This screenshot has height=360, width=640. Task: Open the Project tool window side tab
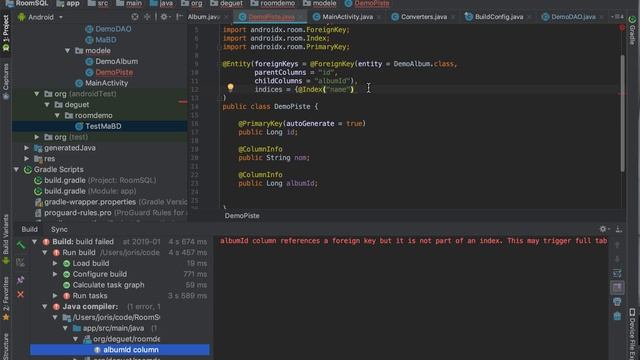pyautogui.click(x=6, y=33)
